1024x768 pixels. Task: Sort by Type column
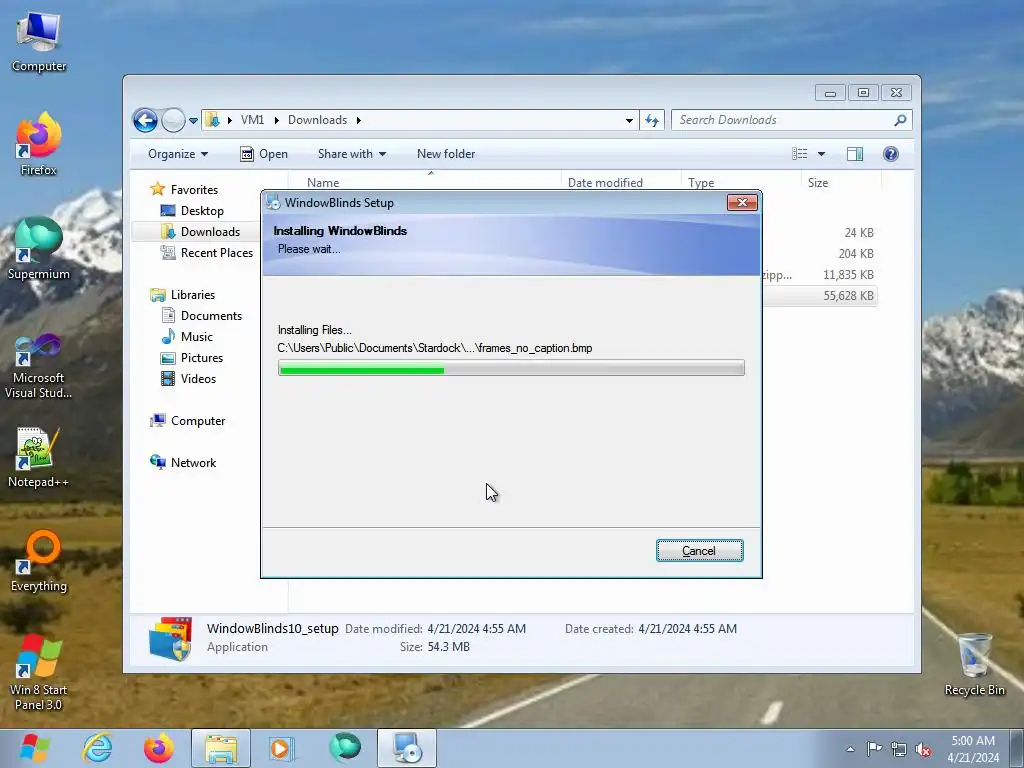point(741,183)
